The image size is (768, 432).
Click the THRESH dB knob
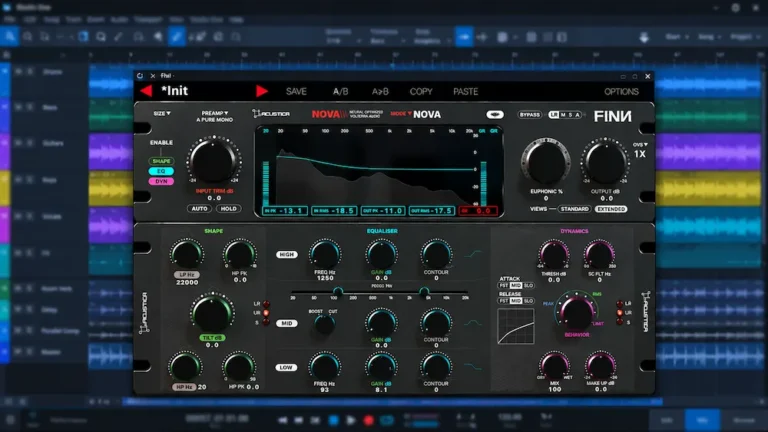[x=554, y=255]
